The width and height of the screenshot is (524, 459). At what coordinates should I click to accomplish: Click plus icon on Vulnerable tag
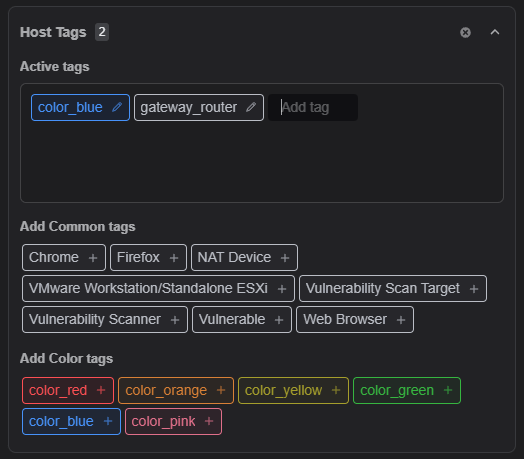pos(279,320)
